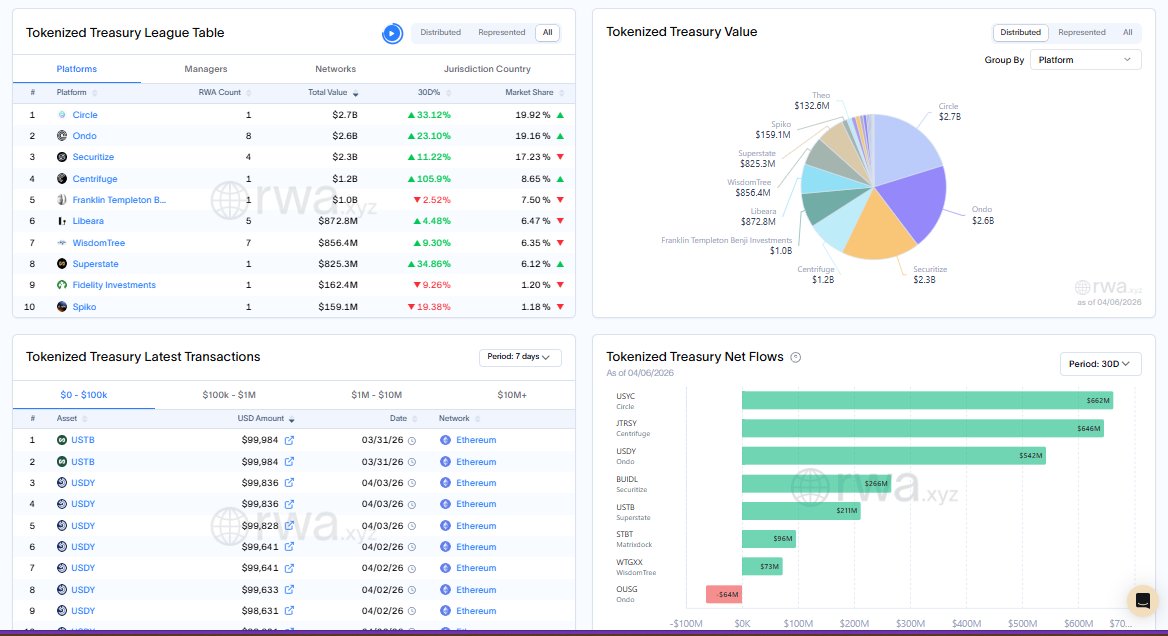Open external link icon for $99,828 transaction
This screenshot has width=1168, height=636.
point(290,526)
